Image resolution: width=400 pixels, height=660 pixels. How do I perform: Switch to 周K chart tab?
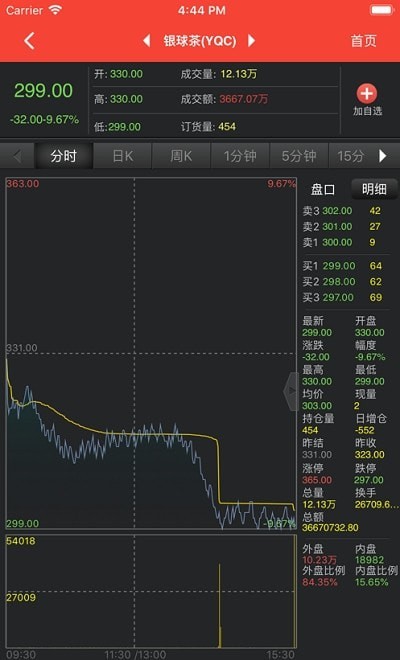click(x=181, y=156)
